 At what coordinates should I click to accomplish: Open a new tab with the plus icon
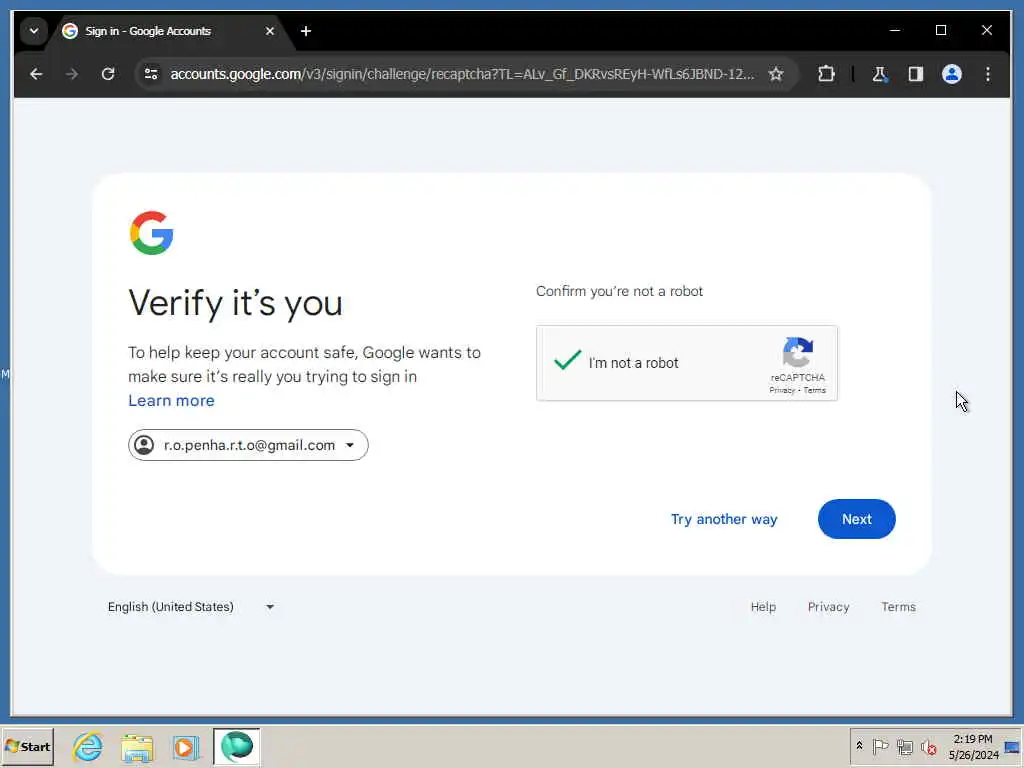click(306, 31)
